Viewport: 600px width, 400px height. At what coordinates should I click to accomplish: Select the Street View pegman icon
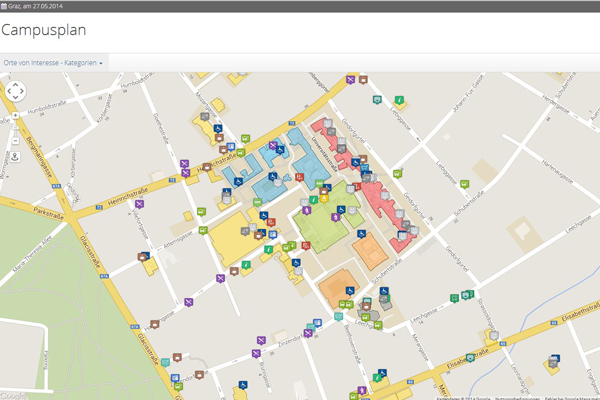click(15, 157)
